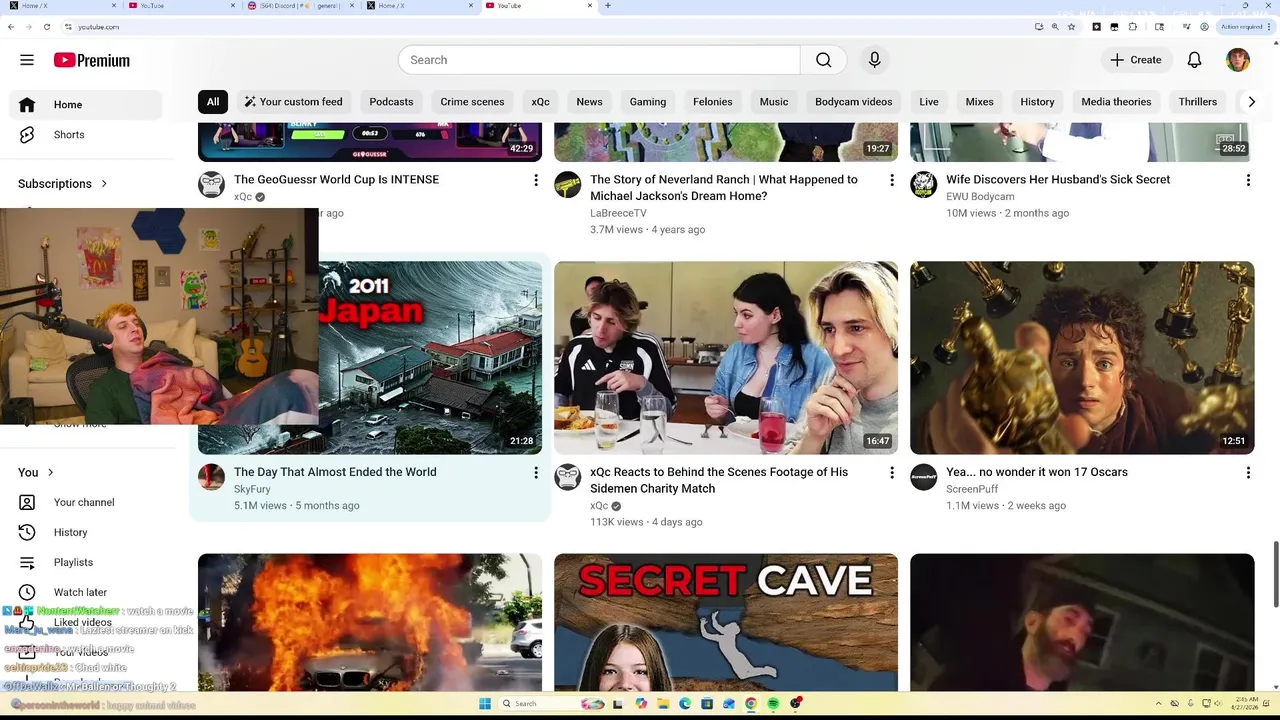Select the Your custom feed chip
This screenshot has width=1280, height=720.
click(293, 102)
